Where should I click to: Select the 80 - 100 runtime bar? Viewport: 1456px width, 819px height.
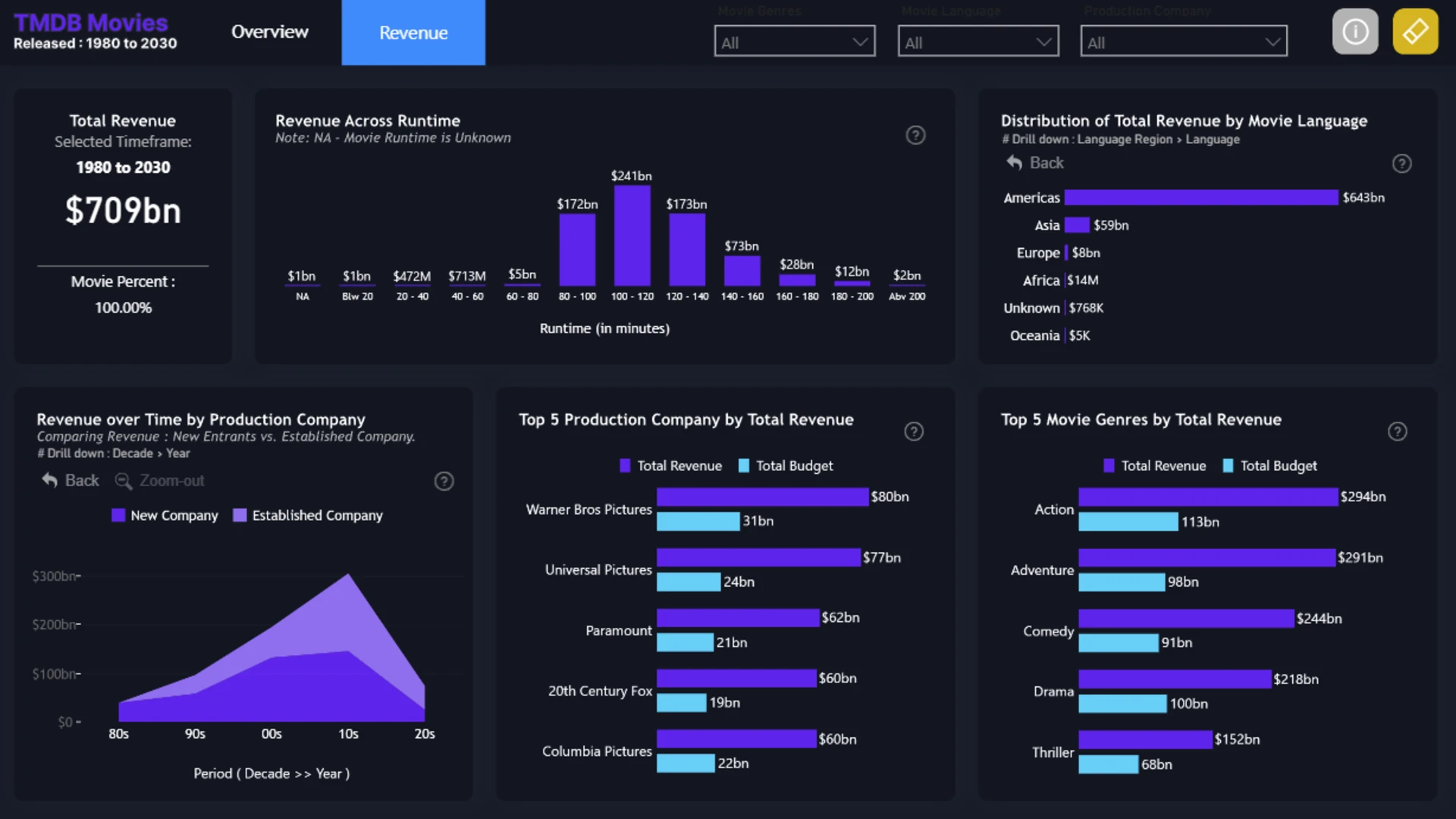coord(578,249)
